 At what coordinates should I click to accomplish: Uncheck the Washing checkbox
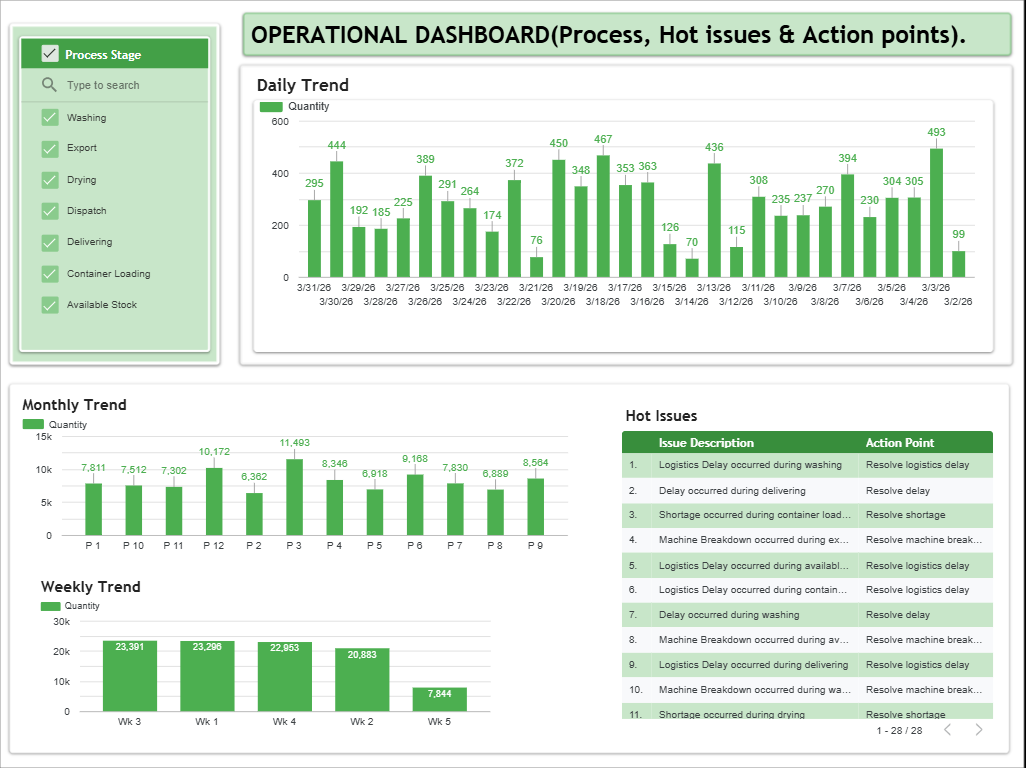49,117
